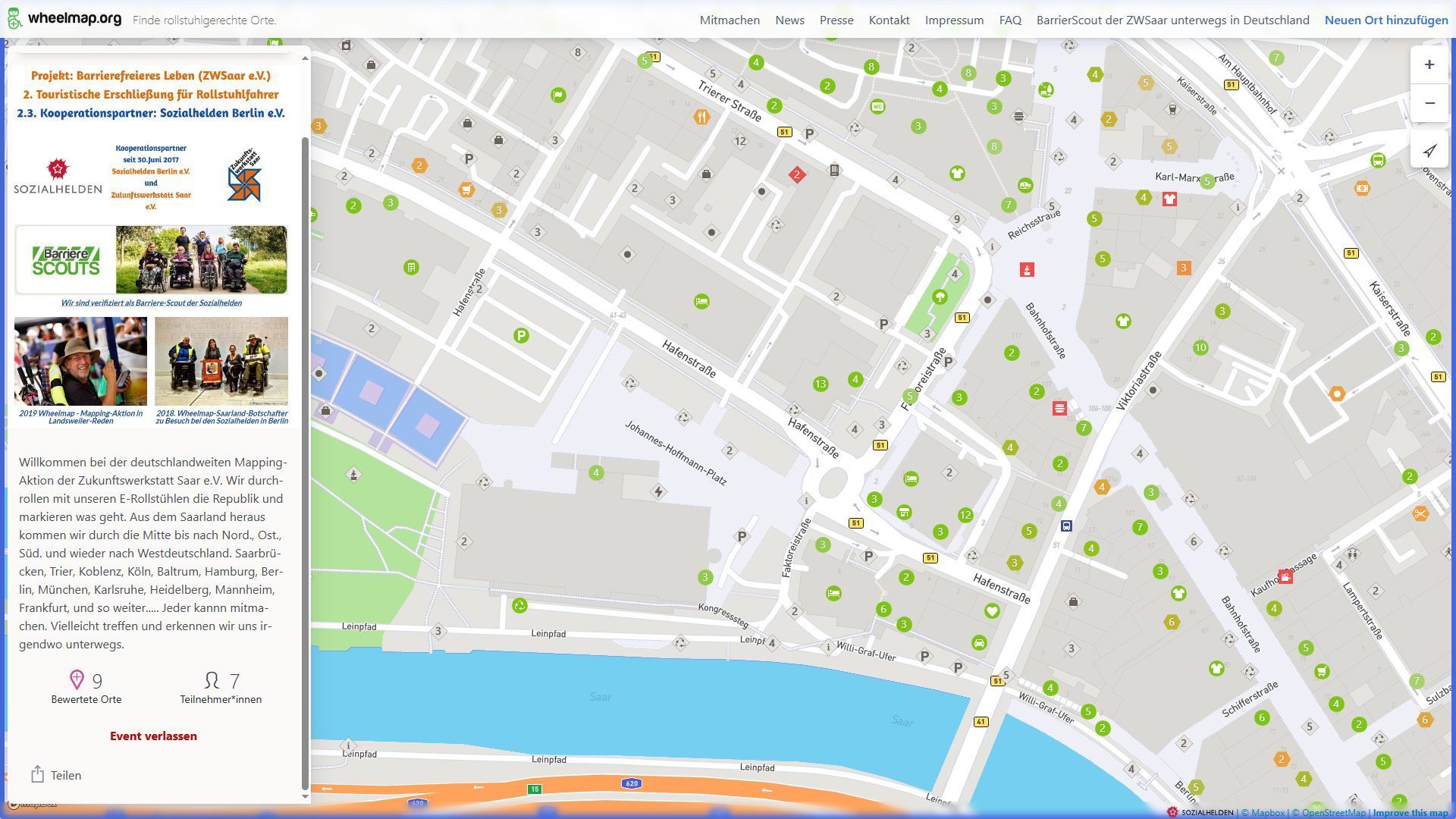The width and height of the screenshot is (1456, 819).
Task: Click the zoom out minus button
Action: click(x=1429, y=103)
